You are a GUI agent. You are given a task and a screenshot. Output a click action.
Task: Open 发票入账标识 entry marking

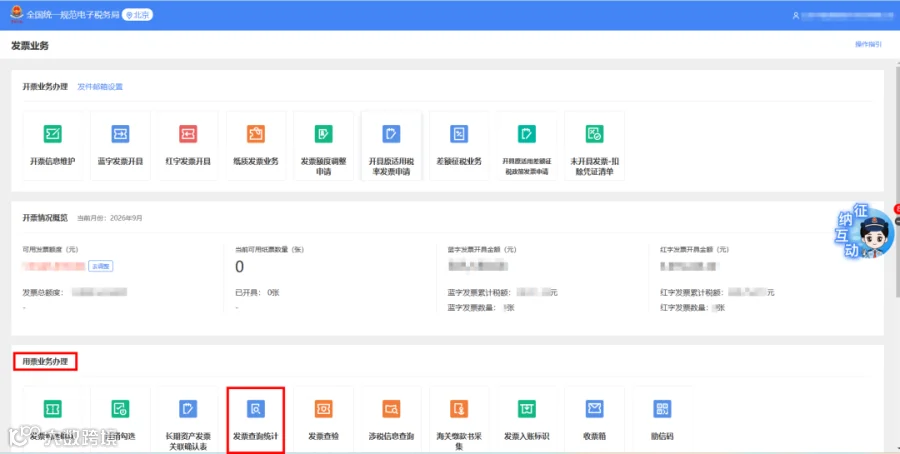527,420
